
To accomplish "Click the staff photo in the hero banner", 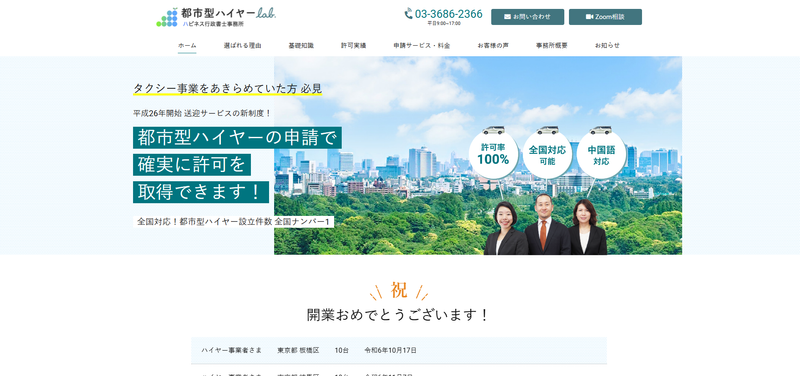I will pos(545,224).
